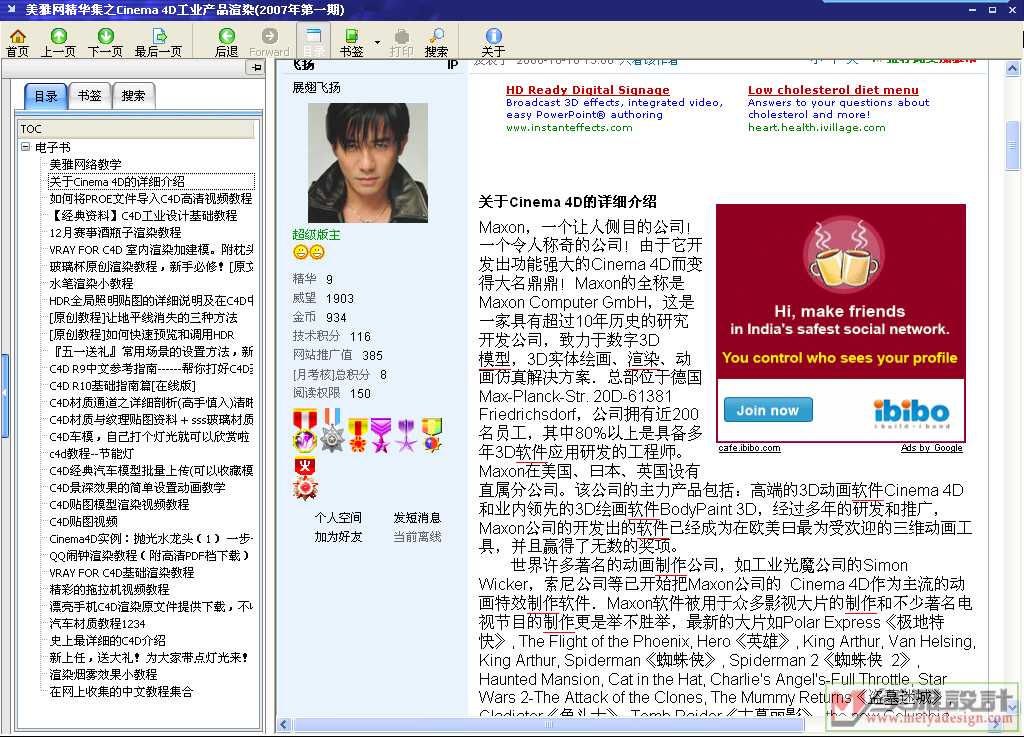This screenshot has width=1024, height=737.
Task: Click the Ads by Google link
Action: [x=931, y=448]
